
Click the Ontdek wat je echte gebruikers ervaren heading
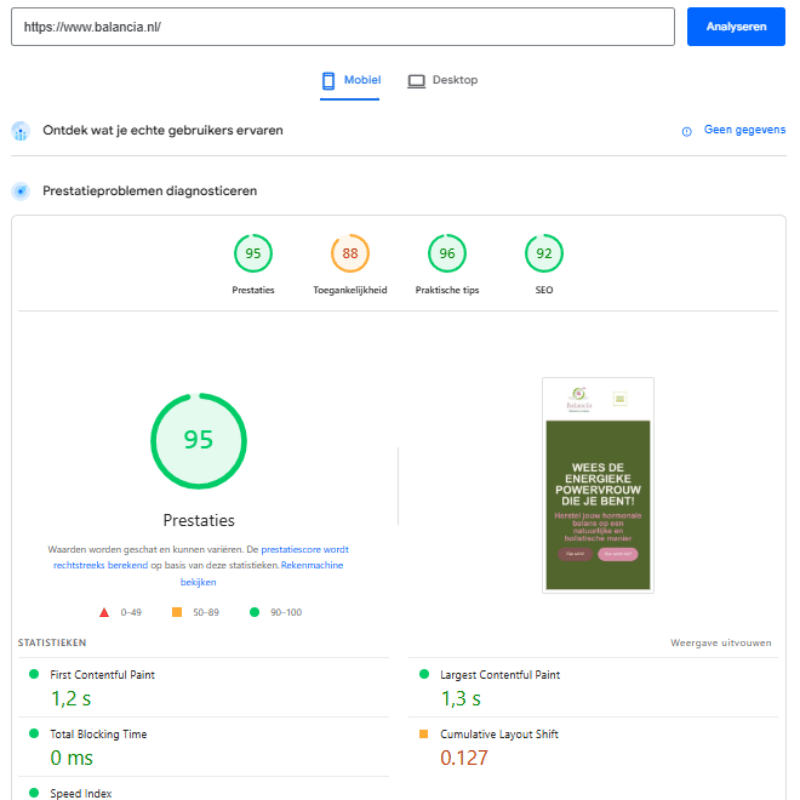[x=163, y=131]
